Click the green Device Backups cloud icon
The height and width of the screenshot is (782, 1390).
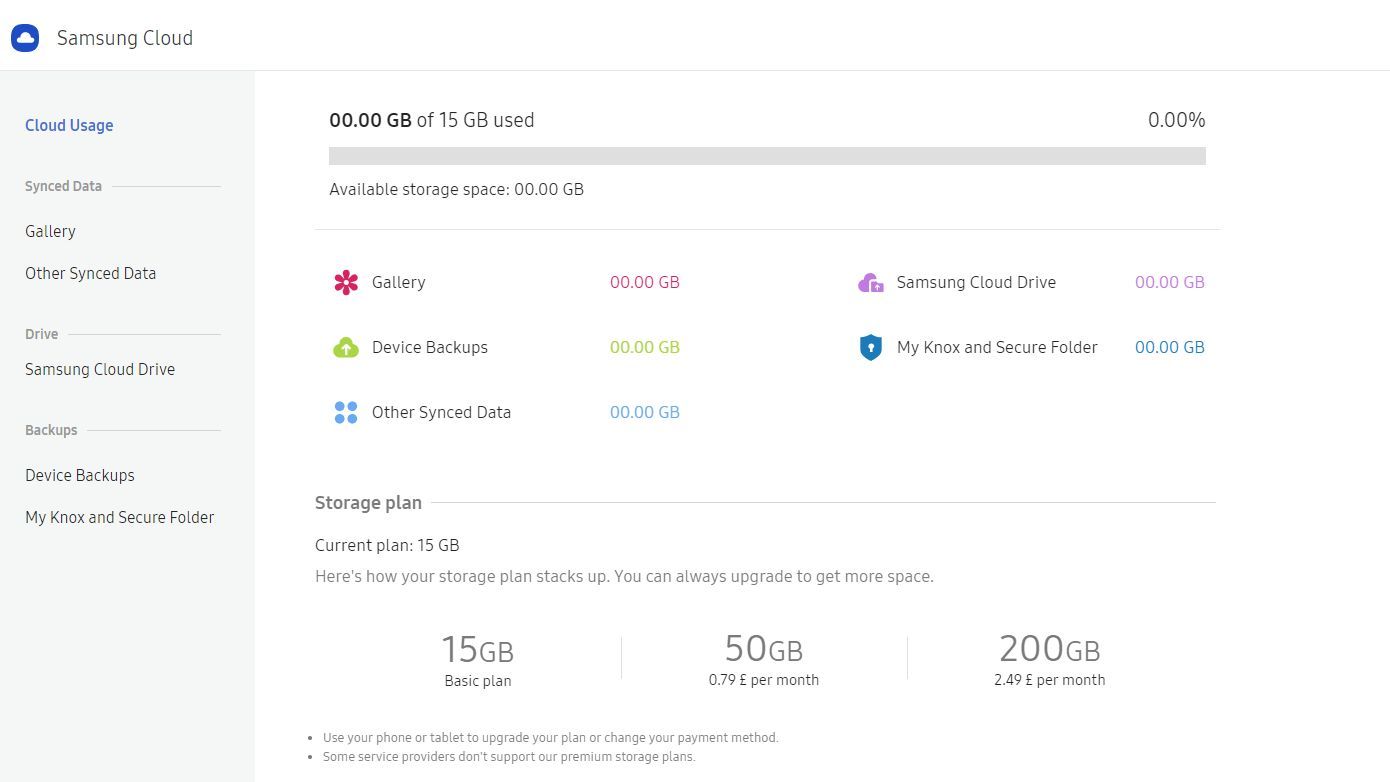(345, 347)
